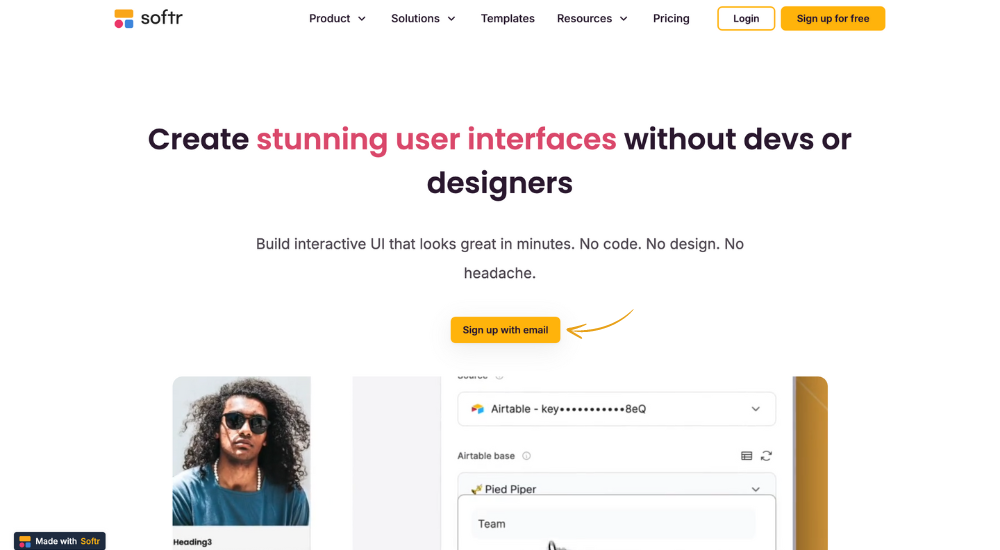This screenshot has width=1000, height=550.
Task: Click Sign up for free button
Action: tap(833, 19)
